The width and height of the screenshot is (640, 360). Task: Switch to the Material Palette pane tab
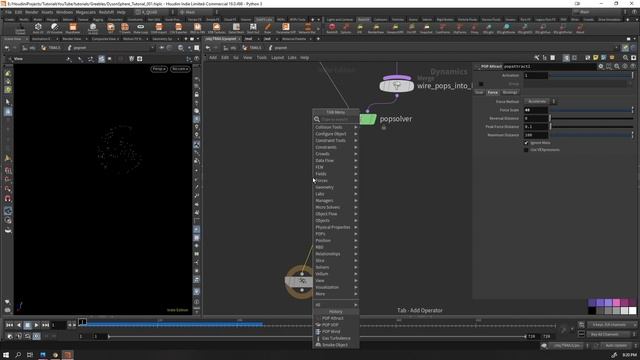tap(294, 39)
